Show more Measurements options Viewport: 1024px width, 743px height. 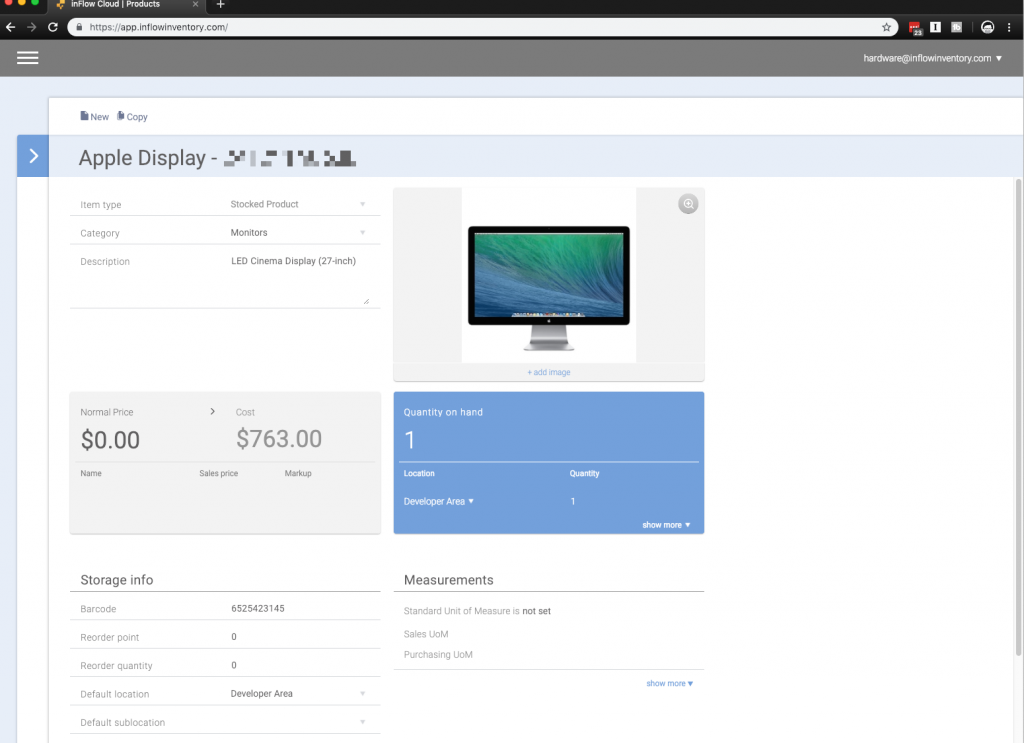(670, 683)
